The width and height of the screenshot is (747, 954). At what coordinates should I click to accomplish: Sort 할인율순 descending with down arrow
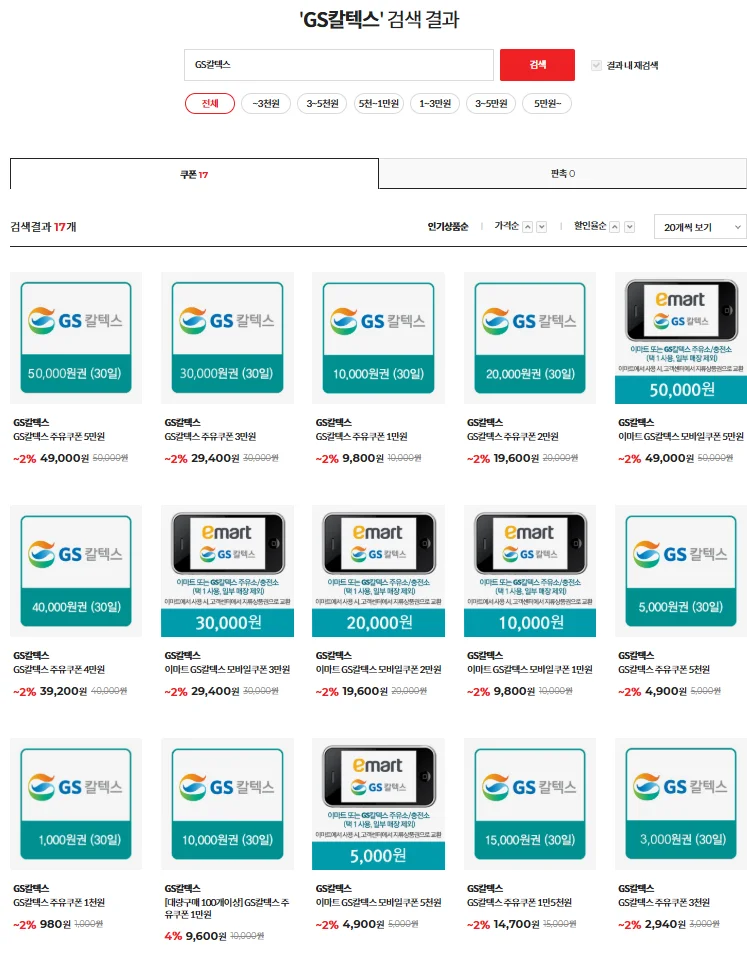point(630,227)
